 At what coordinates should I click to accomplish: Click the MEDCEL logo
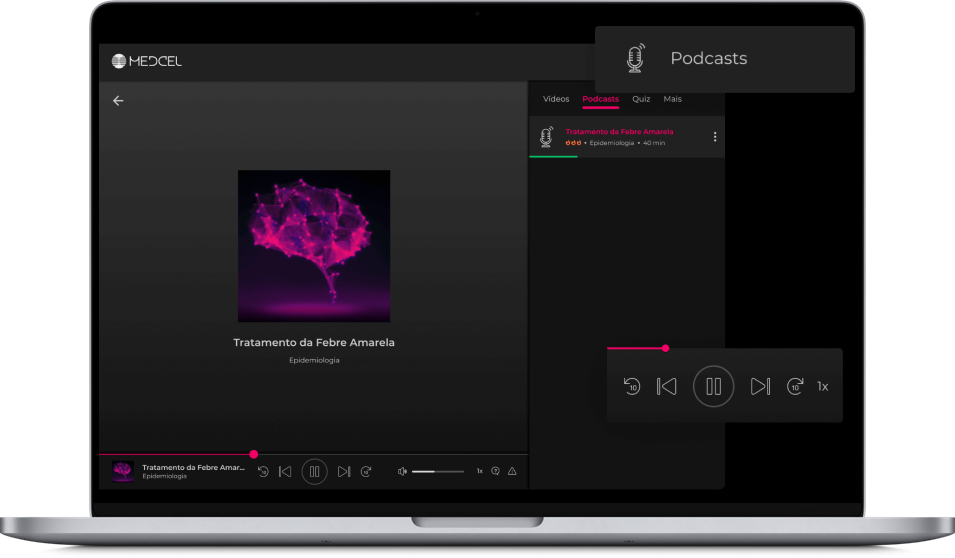(147, 61)
